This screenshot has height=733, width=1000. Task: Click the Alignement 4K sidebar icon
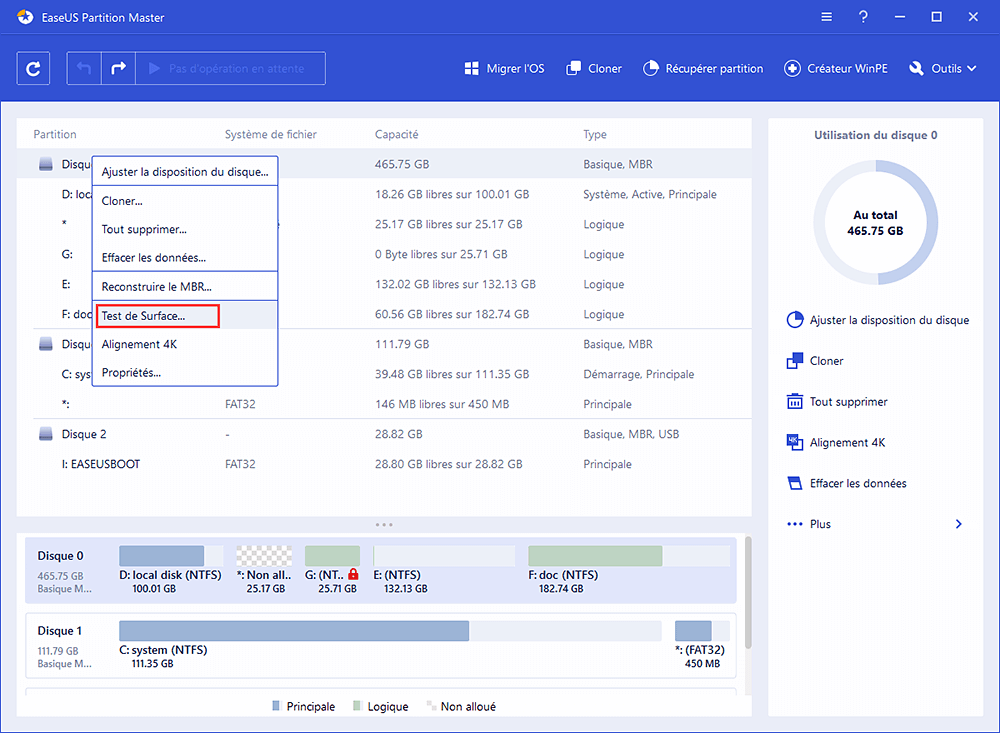pyautogui.click(x=795, y=442)
